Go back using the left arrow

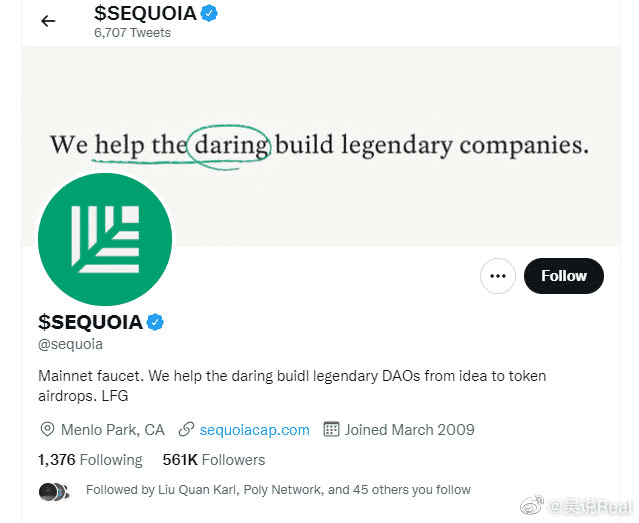[x=48, y=21]
